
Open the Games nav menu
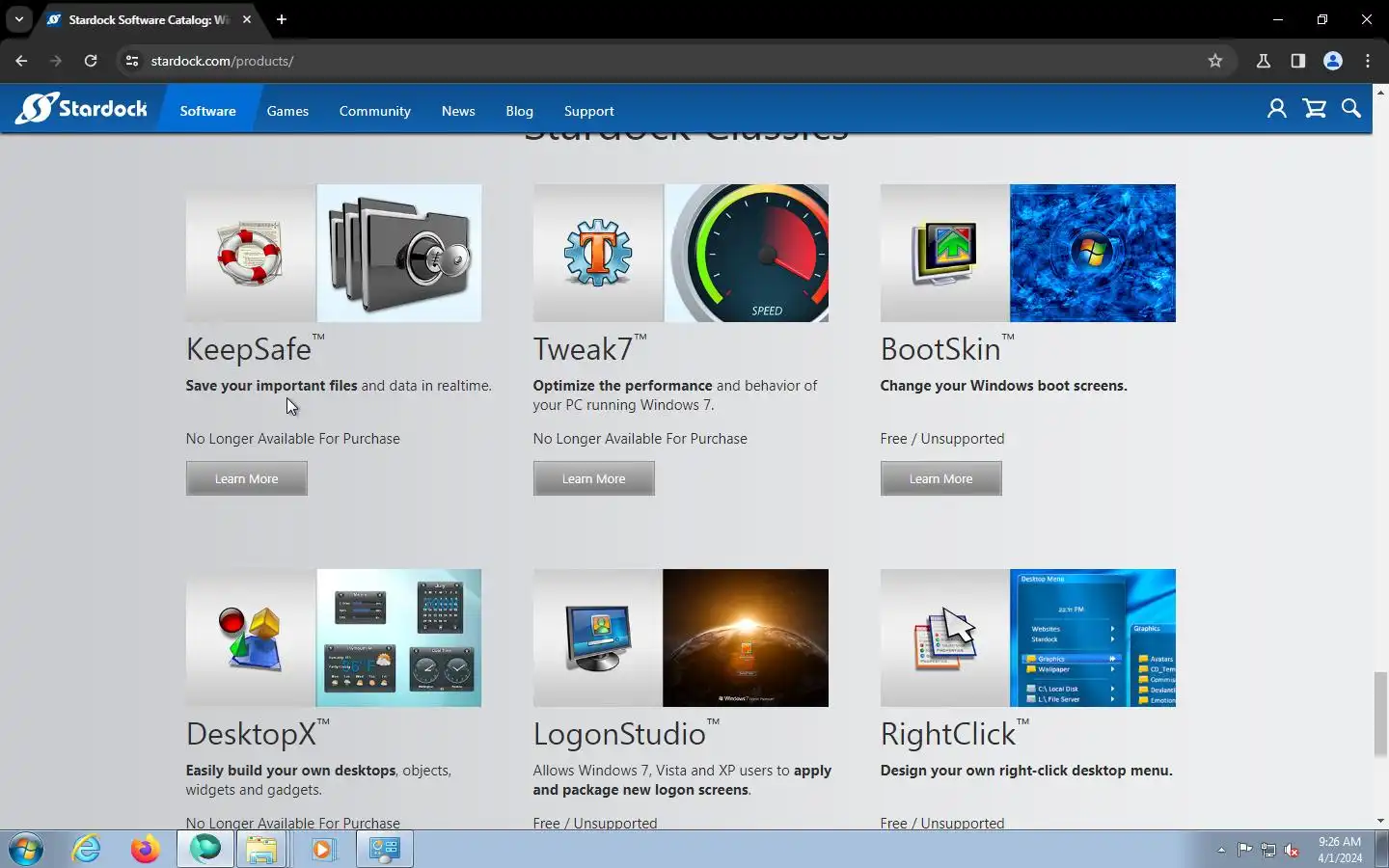pyautogui.click(x=287, y=111)
